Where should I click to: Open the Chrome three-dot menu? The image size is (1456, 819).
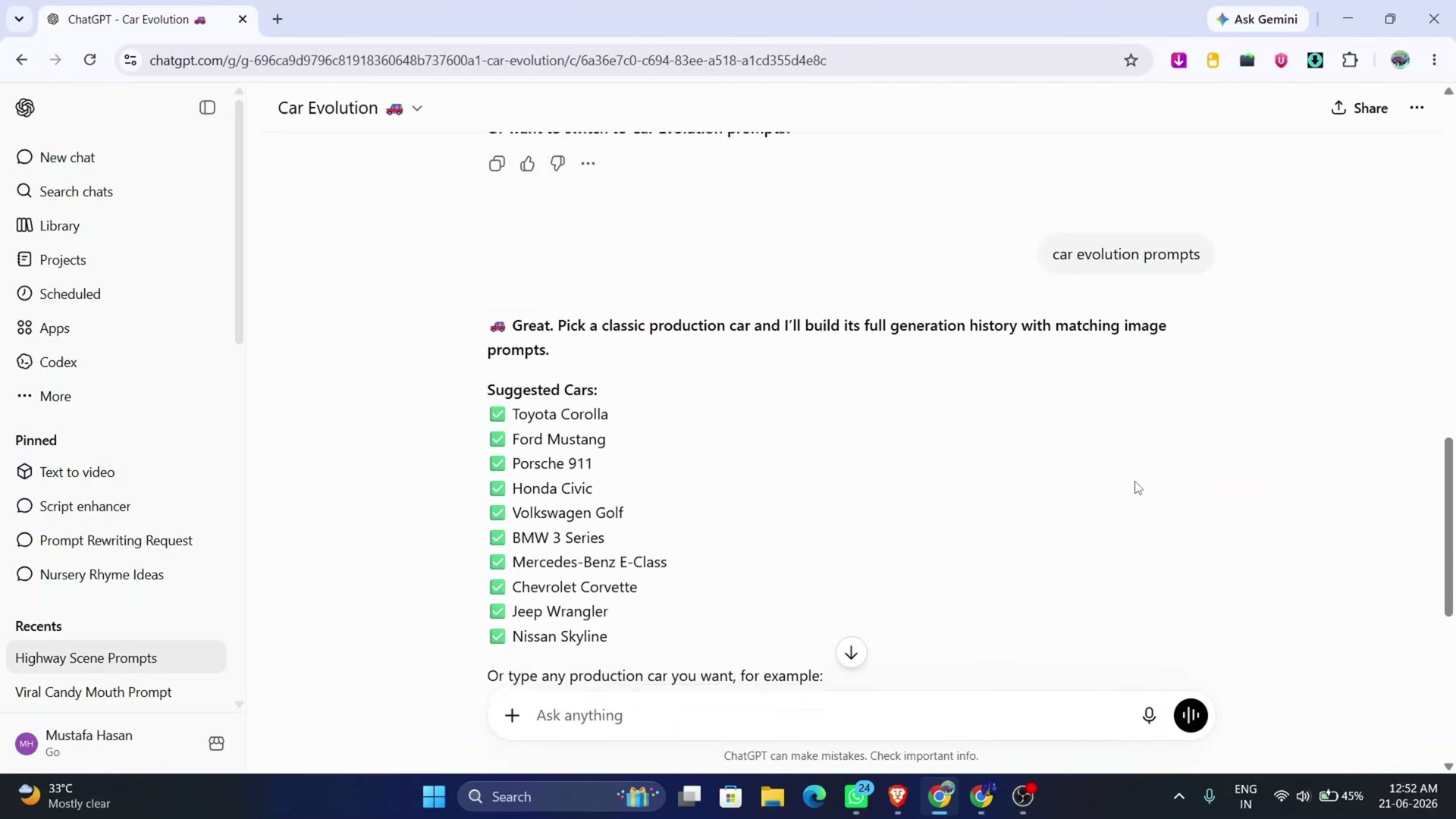[1434, 61]
